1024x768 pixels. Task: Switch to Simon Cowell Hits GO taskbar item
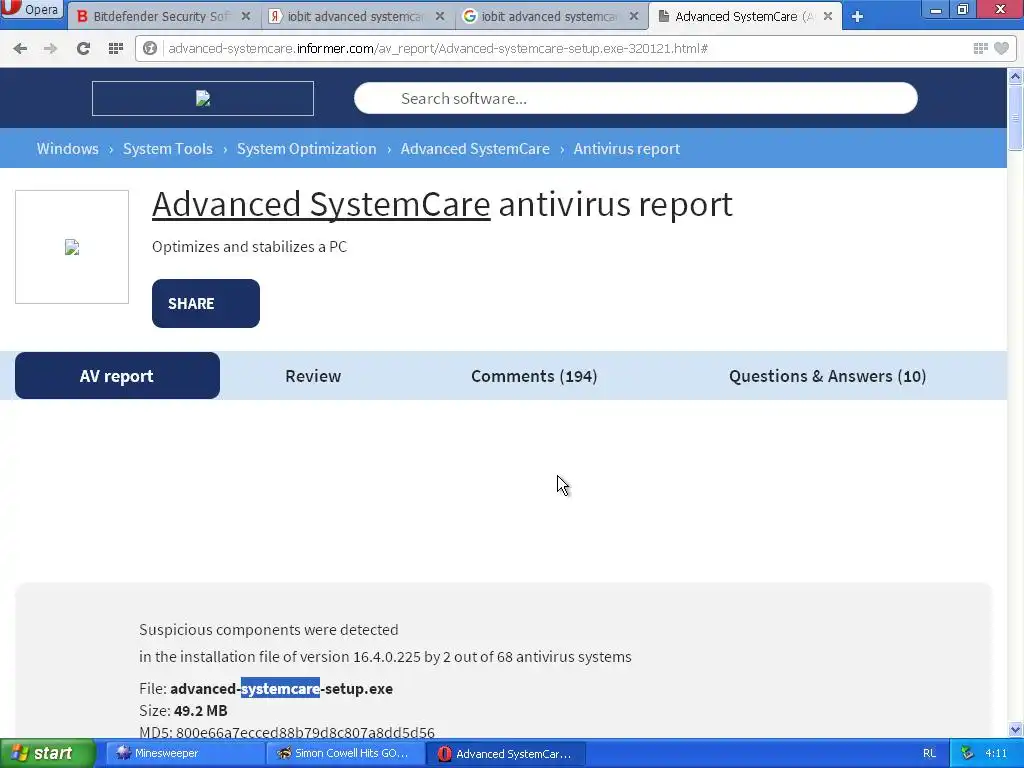(346, 754)
